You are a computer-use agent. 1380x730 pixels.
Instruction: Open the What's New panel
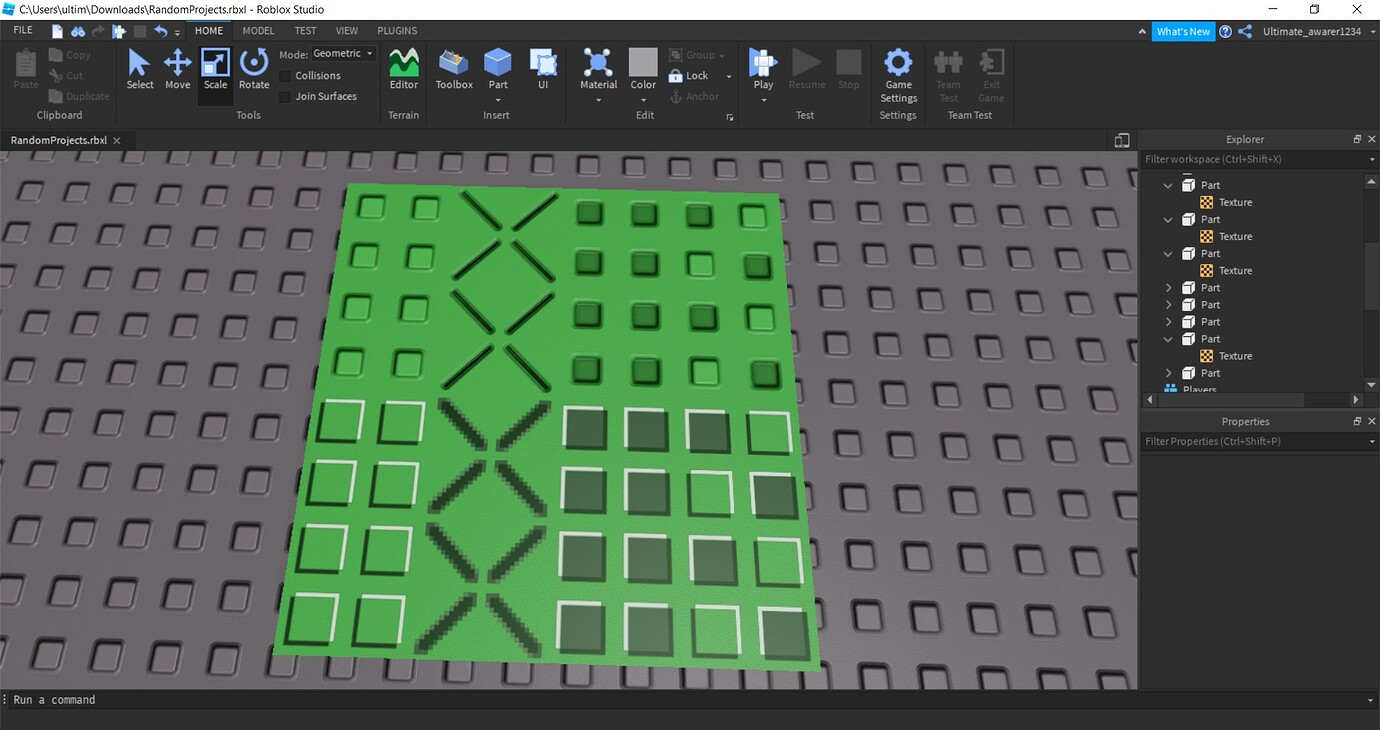1183,30
